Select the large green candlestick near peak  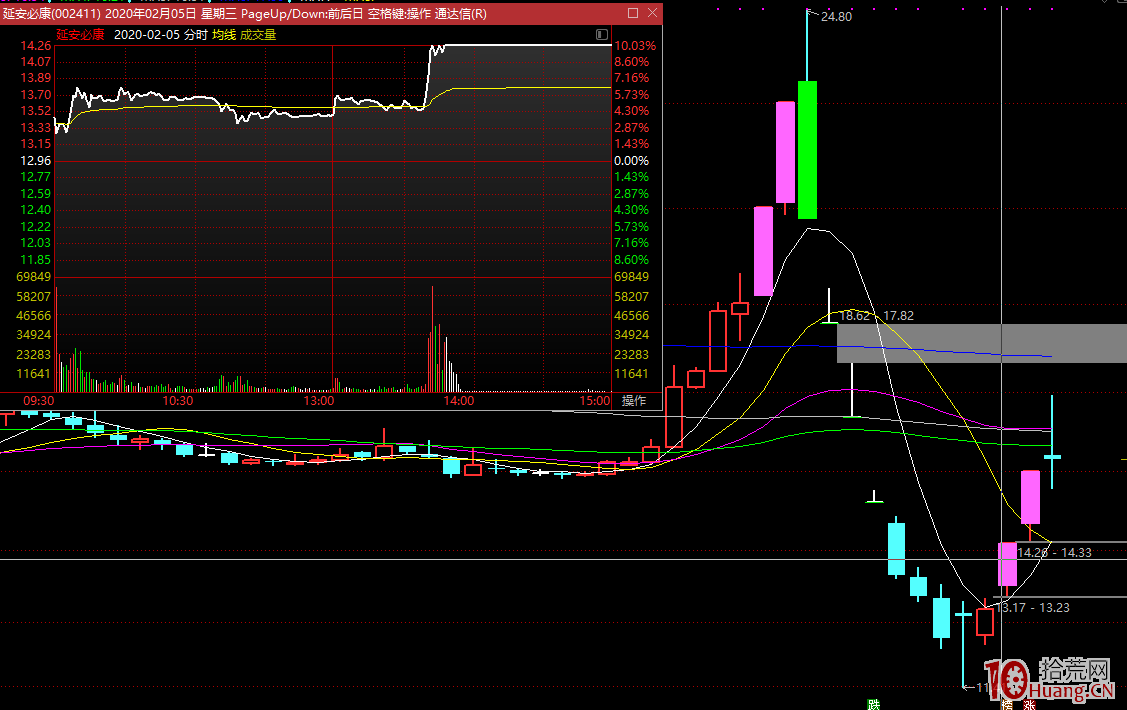tap(807, 150)
